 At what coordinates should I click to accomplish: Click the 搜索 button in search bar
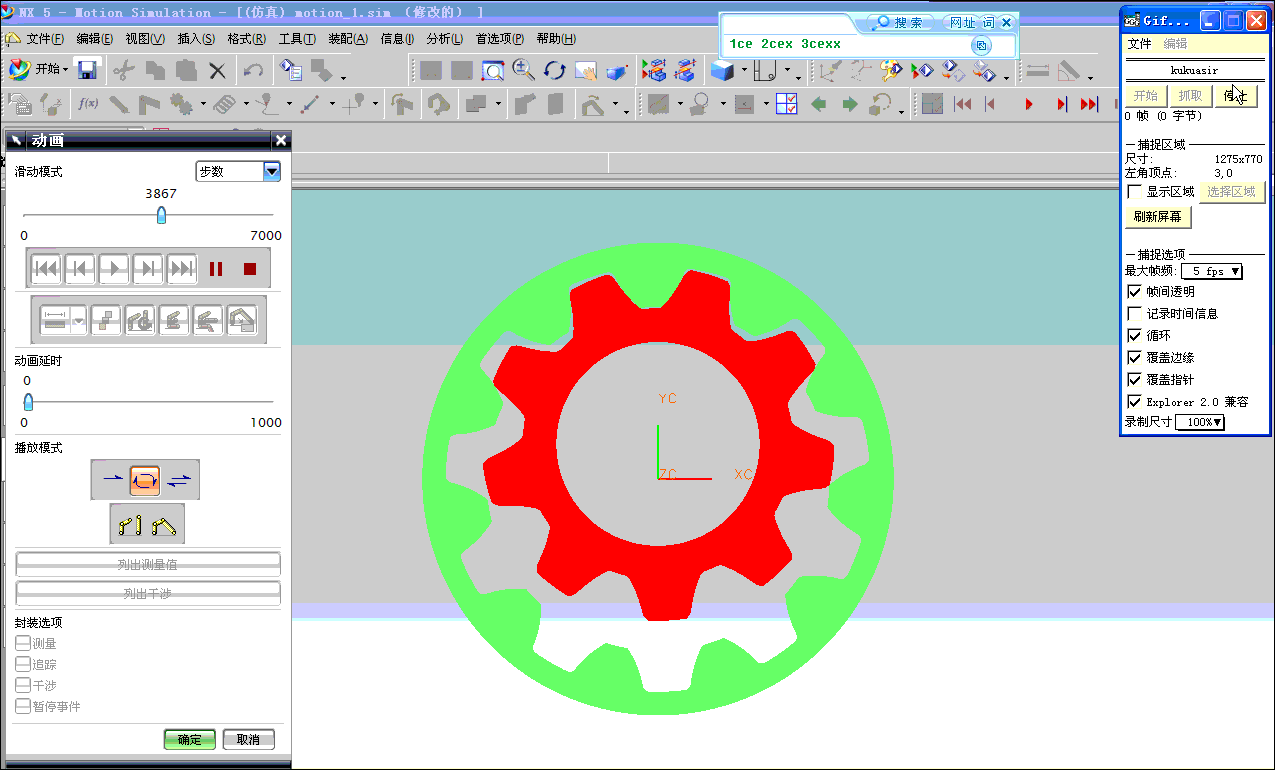click(x=901, y=22)
